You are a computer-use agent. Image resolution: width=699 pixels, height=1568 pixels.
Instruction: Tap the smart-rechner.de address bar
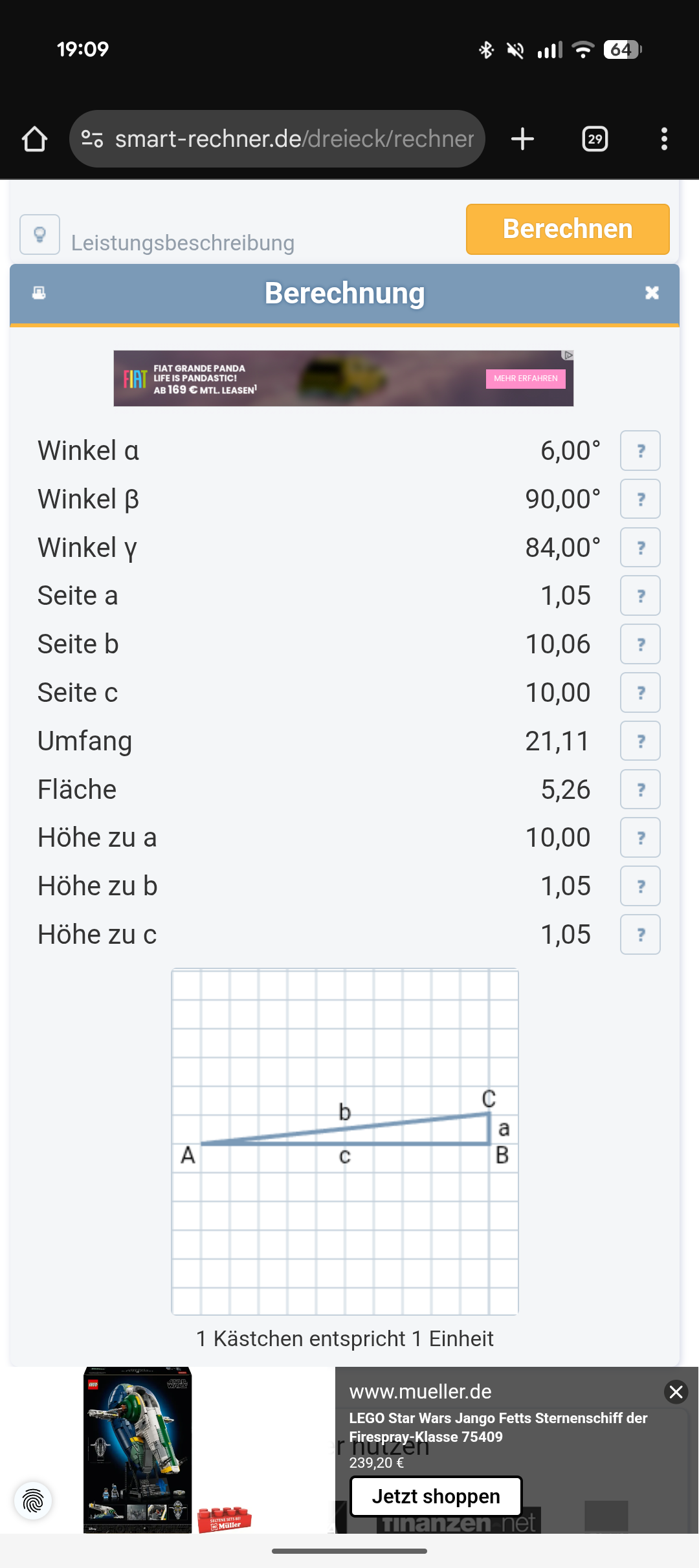294,139
